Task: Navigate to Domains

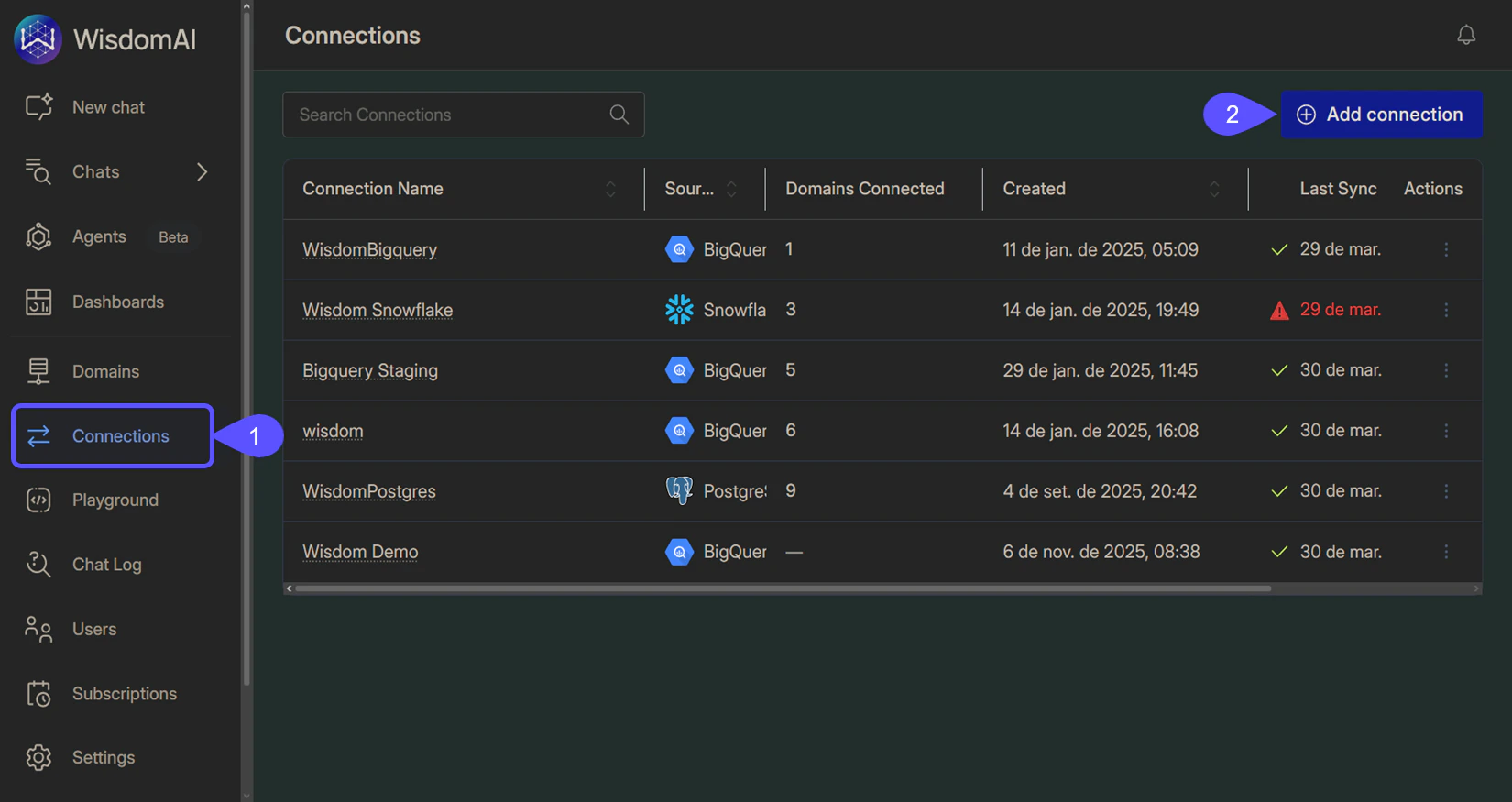Action: coord(106,371)
